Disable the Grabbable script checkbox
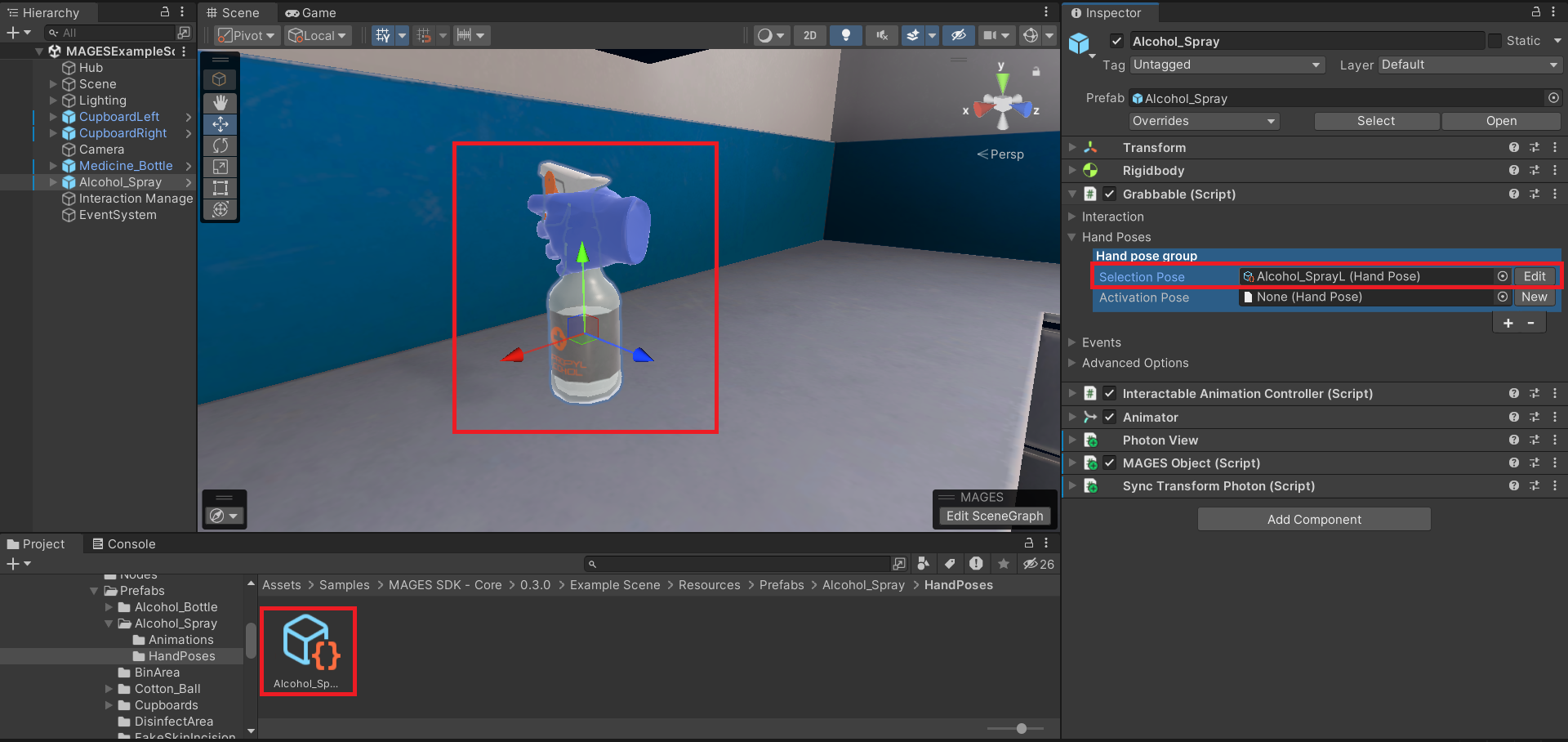This screenshot has width=1568, height=742. pos(1109,194)
